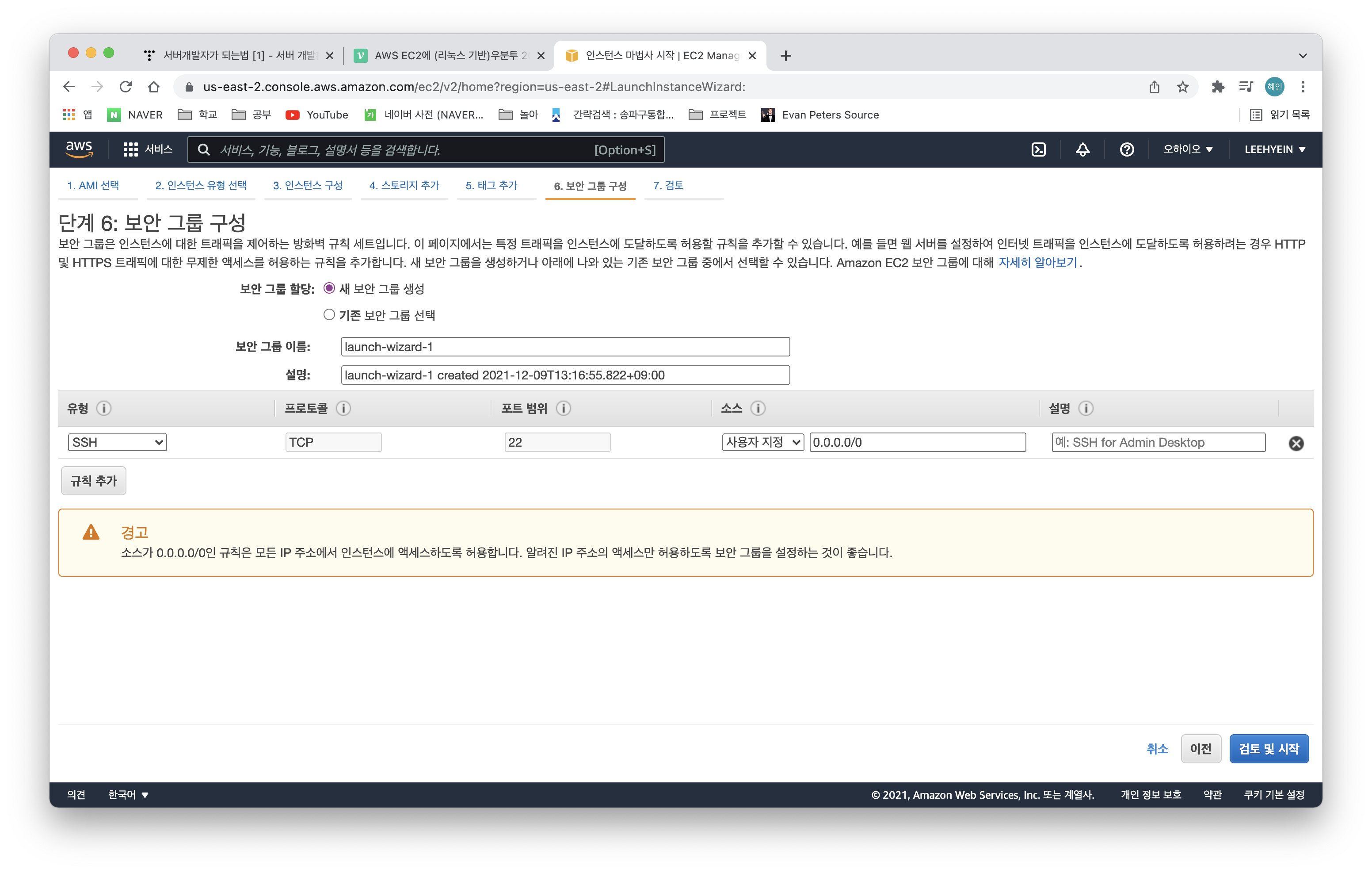
Task: Select 새 보안 그룹 생성 radio button
Action: (329, 288)
